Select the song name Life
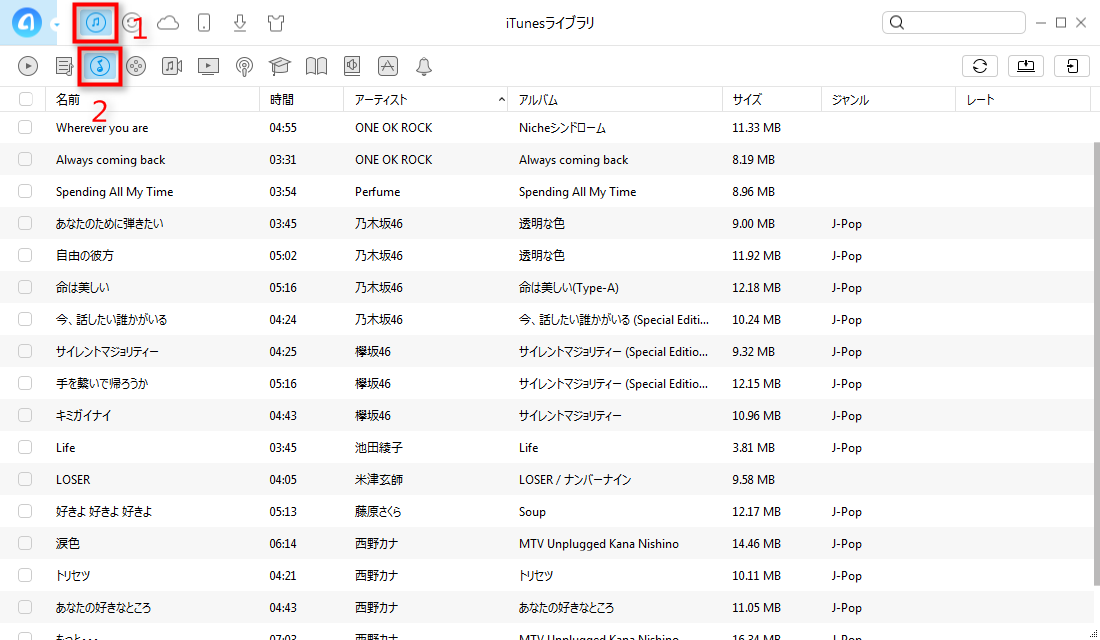This screenshot has height=640, width=1100. click(x=65, y=448)
